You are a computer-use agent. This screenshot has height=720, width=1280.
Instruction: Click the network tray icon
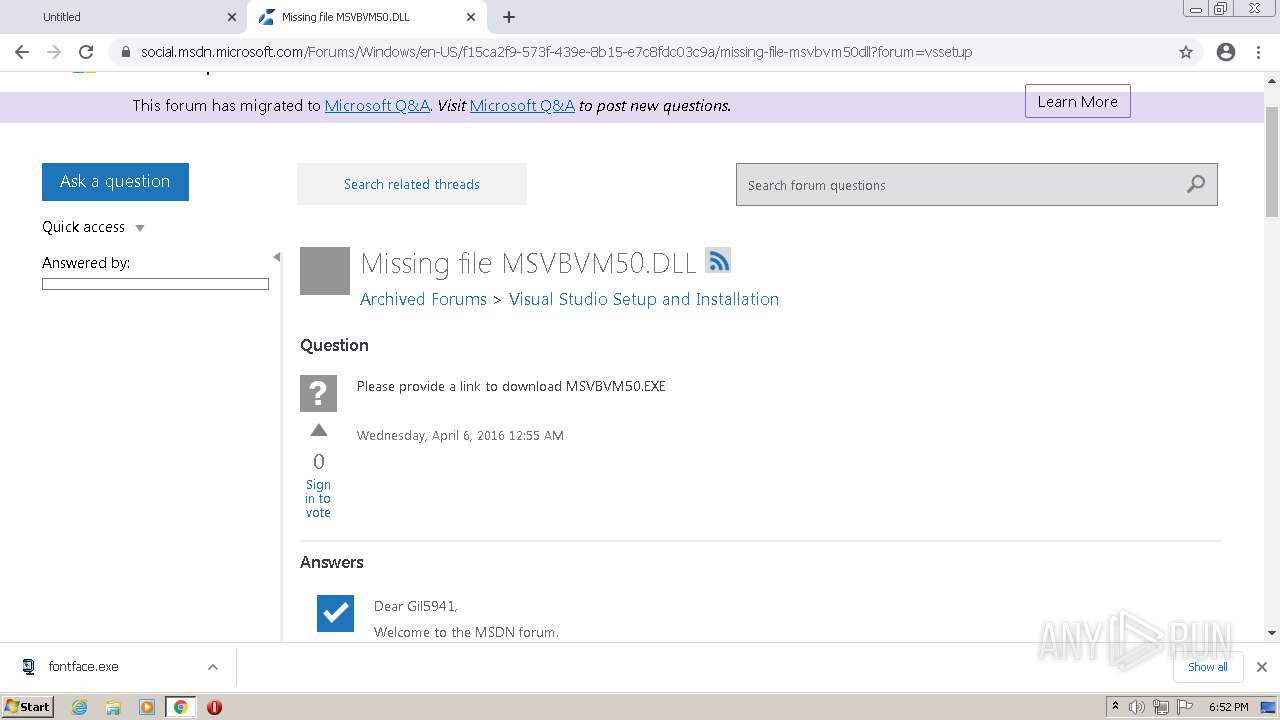pyautogui.click(x=1160, y=707)
